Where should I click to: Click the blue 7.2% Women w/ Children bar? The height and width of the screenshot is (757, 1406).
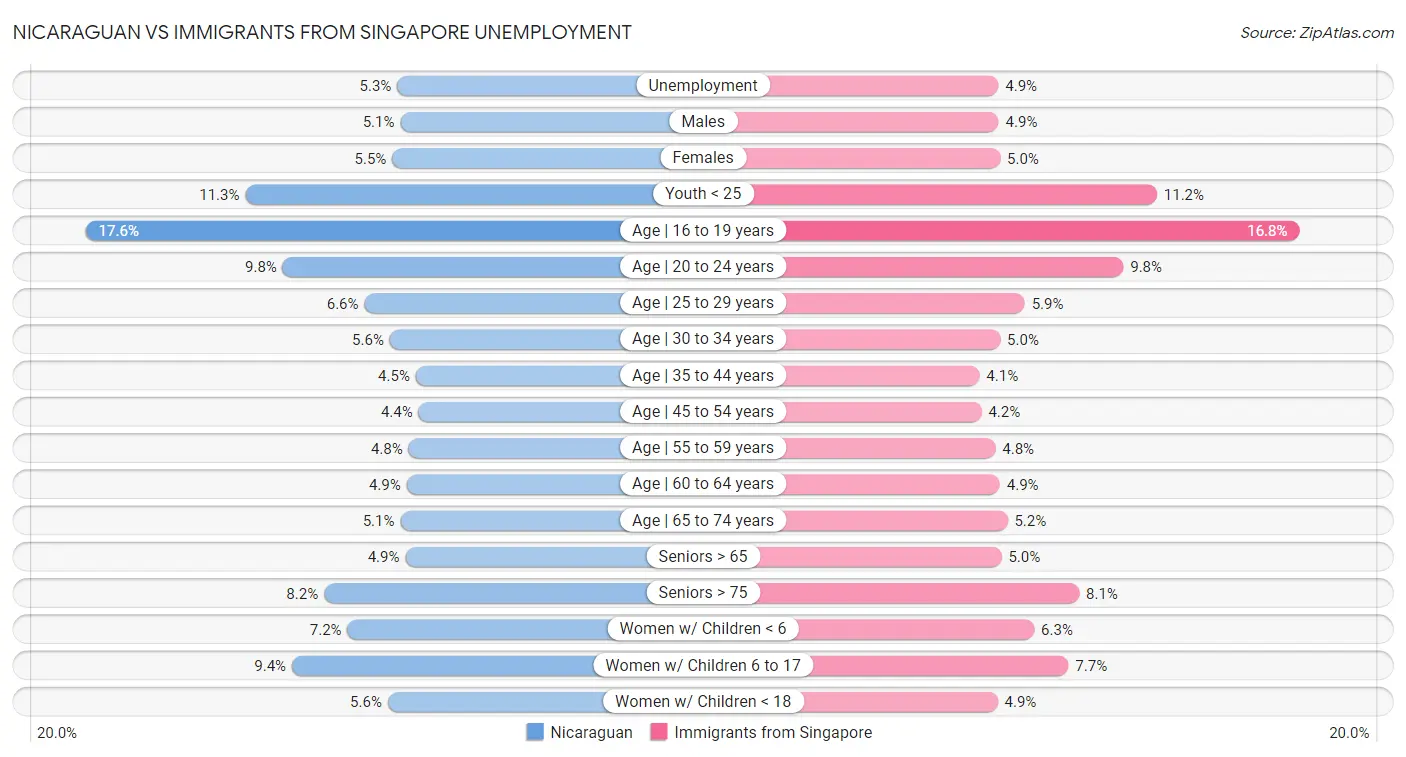click(480, 629)
